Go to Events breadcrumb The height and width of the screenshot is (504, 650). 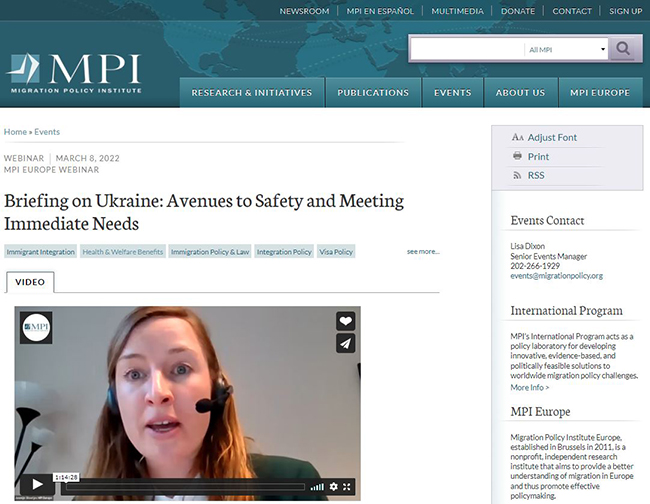[47, 132]
